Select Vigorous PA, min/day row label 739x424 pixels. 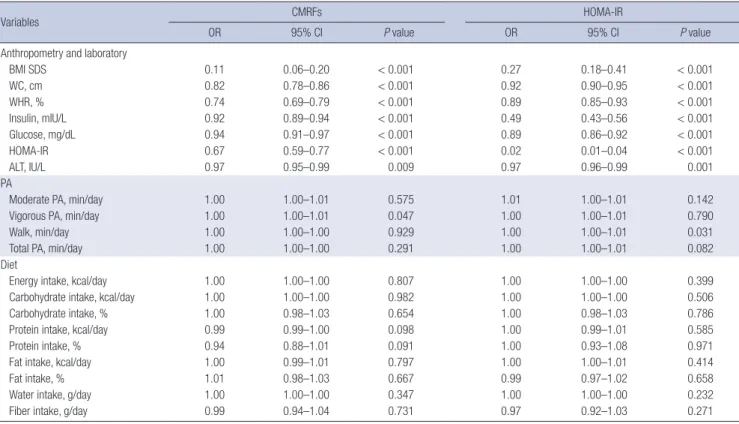click(54, 216)
